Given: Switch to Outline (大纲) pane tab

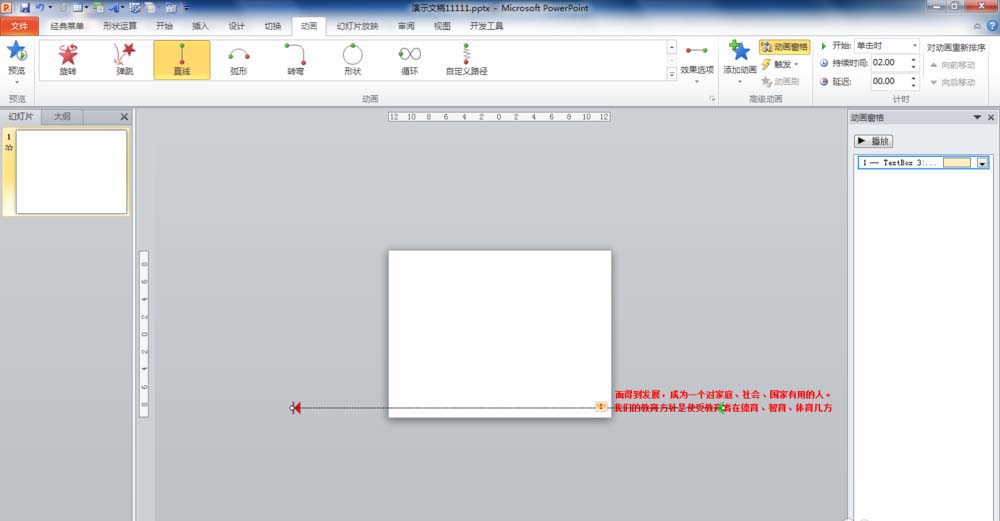Looking at the screenshot, I should (x=62, y=117).
